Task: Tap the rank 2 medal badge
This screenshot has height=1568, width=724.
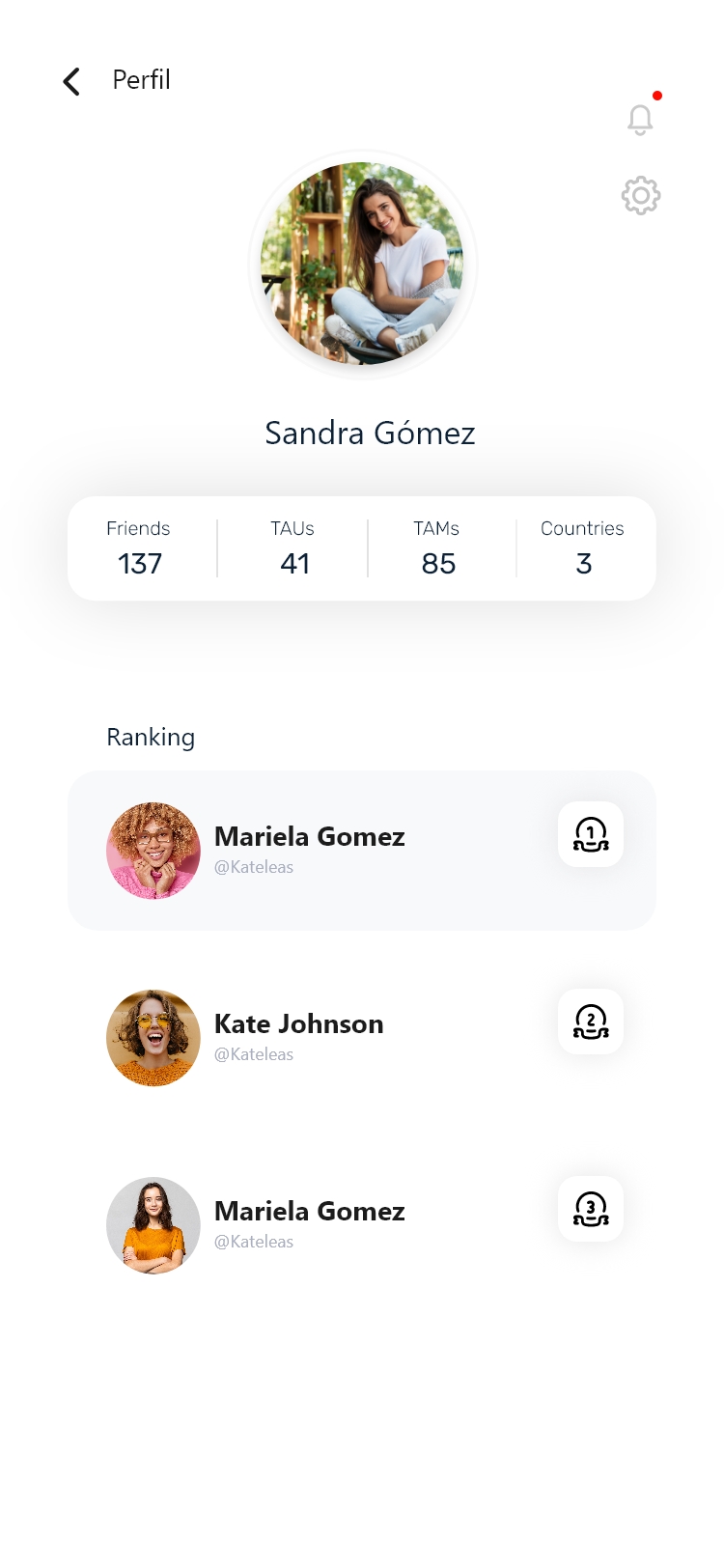Action: (x=591, y=1022)
